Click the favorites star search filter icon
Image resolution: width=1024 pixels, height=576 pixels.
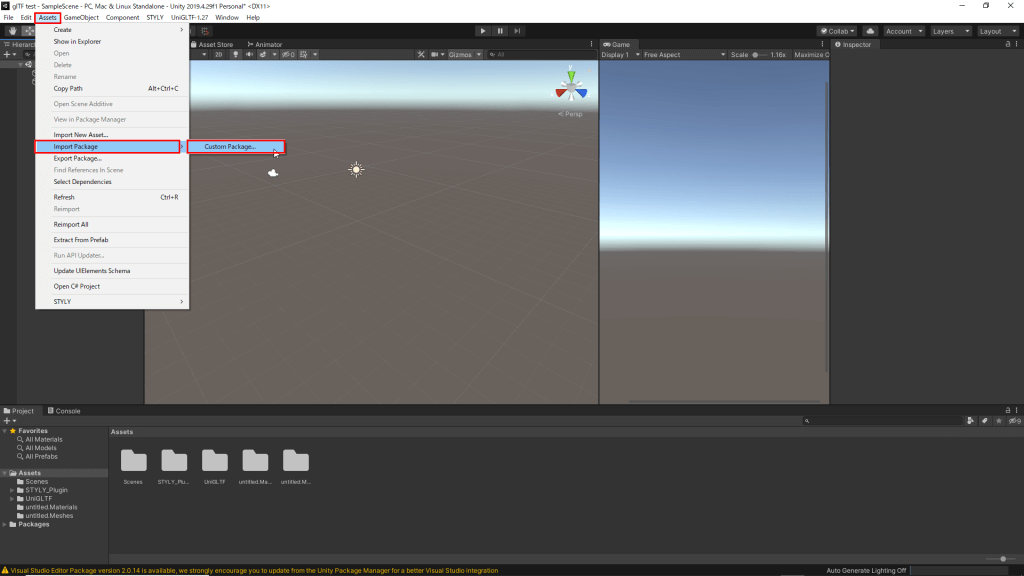point(1000,421)
